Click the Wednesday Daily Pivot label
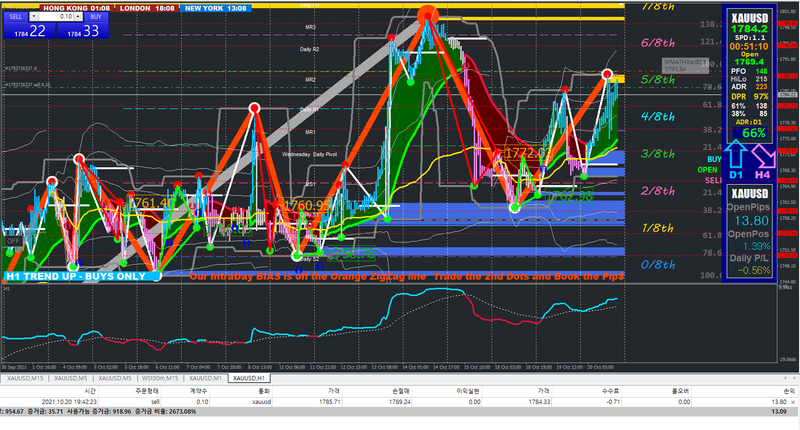The height and width of the screenshot is (430, 800). 310,154
